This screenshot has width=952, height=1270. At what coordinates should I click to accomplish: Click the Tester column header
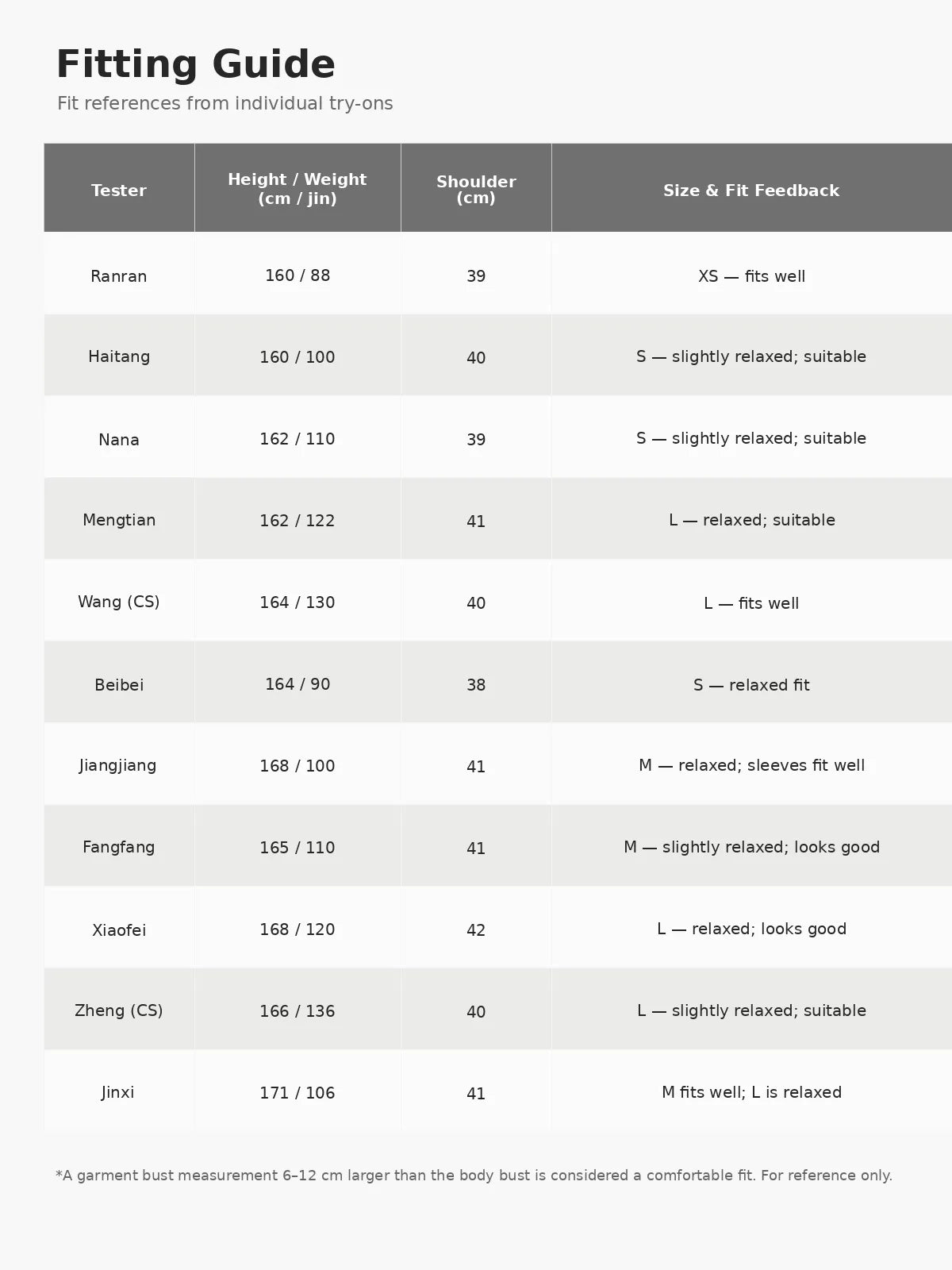point(119,190)
